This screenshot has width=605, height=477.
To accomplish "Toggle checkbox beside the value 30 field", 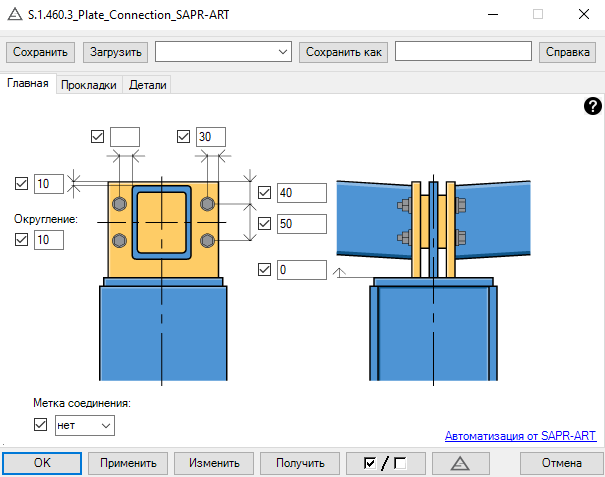I will coord(183,137).
